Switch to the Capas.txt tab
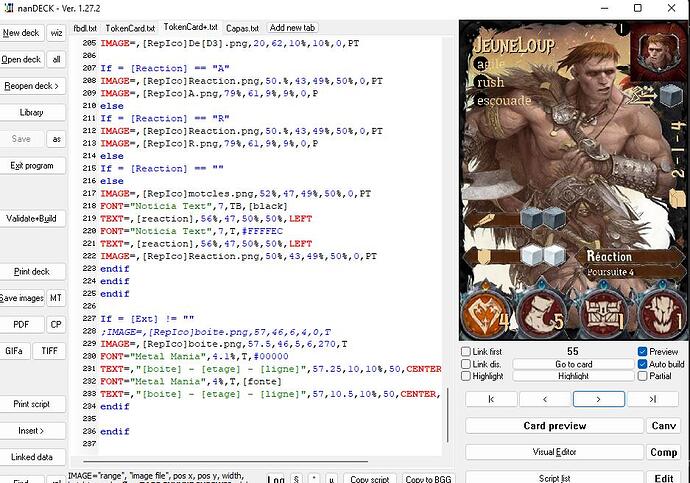Image resolution: width=690 pixels, height=483 pixels. click(x=242, y=28)
